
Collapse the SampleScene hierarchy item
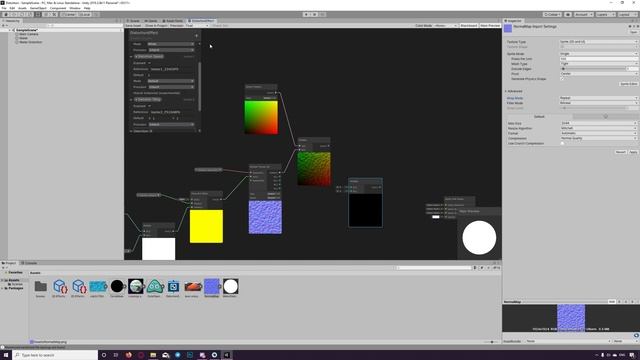point(10,30)
